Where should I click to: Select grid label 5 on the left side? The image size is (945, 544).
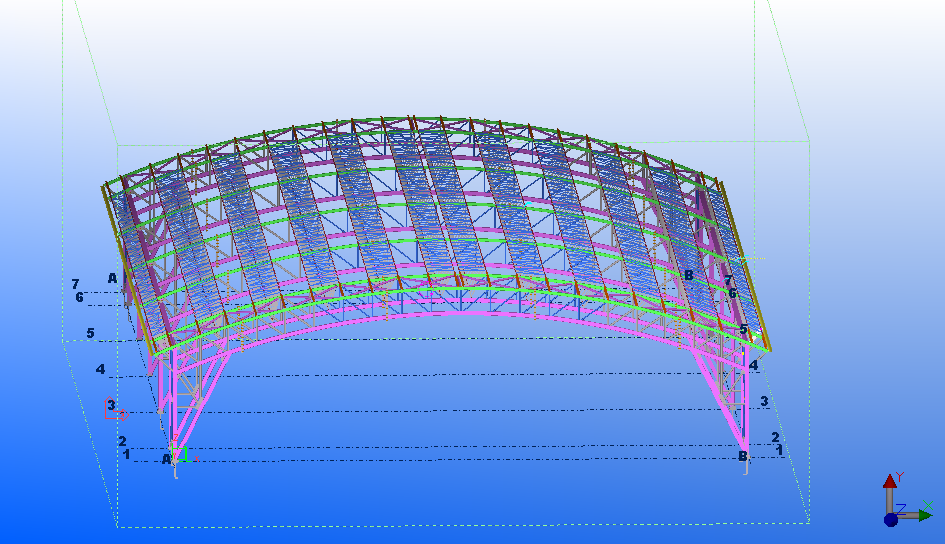coord(90,333)
